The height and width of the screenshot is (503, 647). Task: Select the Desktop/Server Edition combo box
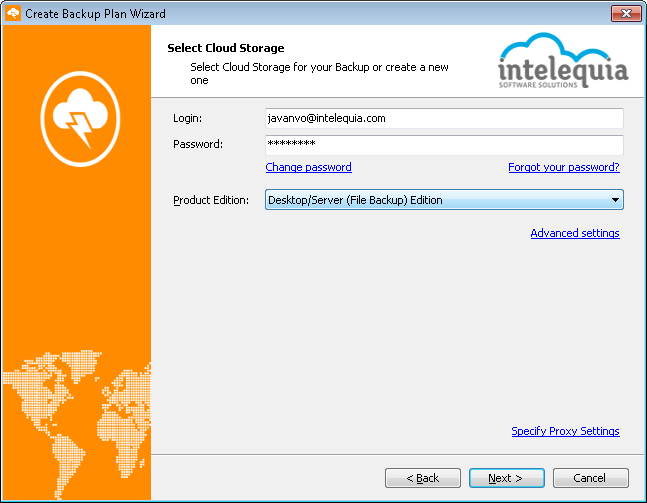444,200
